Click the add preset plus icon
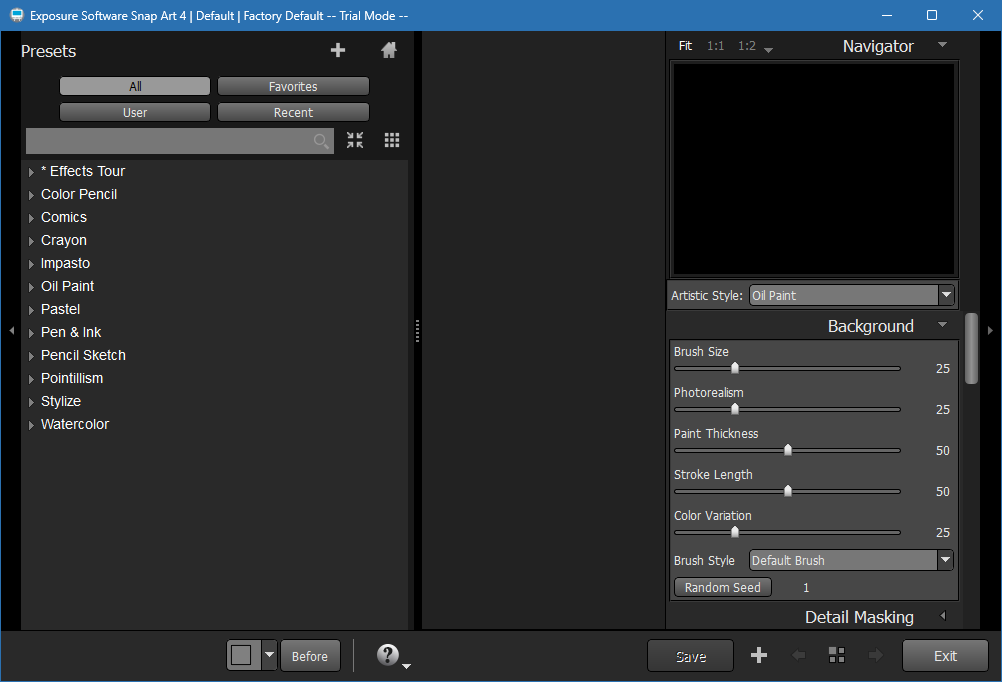1002x682 pixels. [338, 51]
